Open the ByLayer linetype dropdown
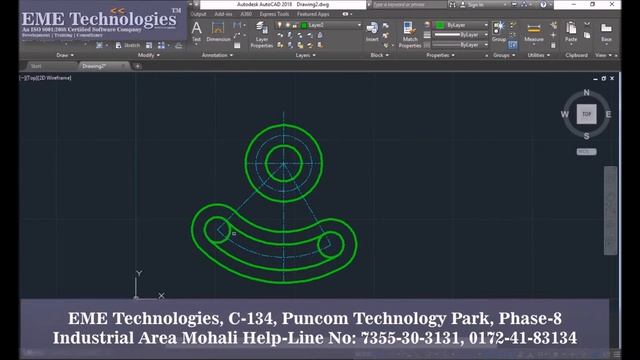This screenshot has width=640, height=360. (x=460, y=45)
